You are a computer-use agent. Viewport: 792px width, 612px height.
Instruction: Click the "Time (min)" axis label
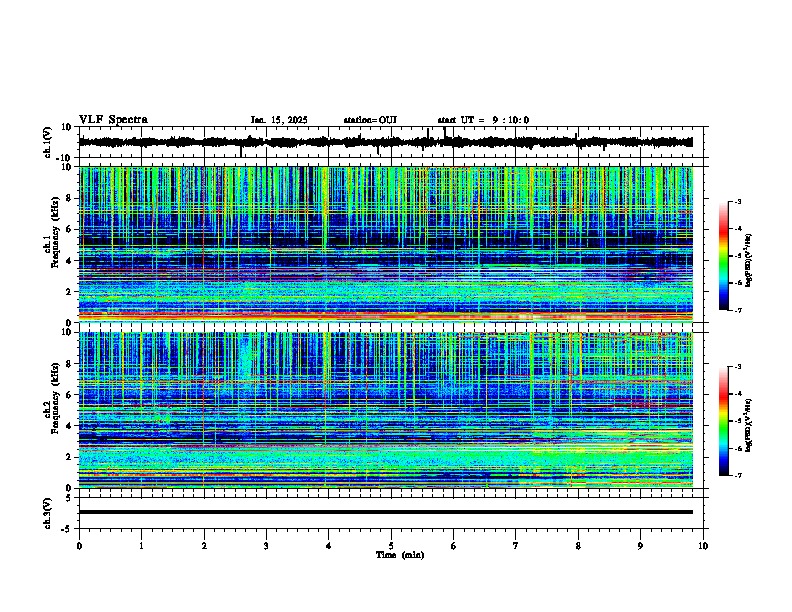tap(400, 555)
